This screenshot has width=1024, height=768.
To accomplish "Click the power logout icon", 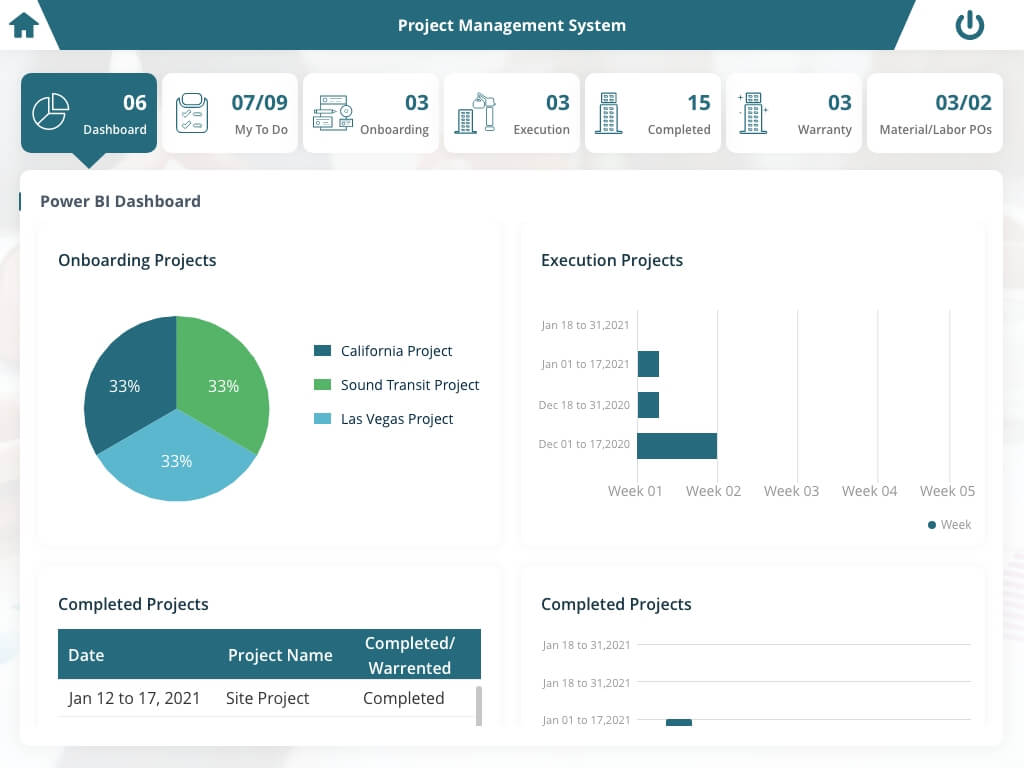I will point(969,25).
